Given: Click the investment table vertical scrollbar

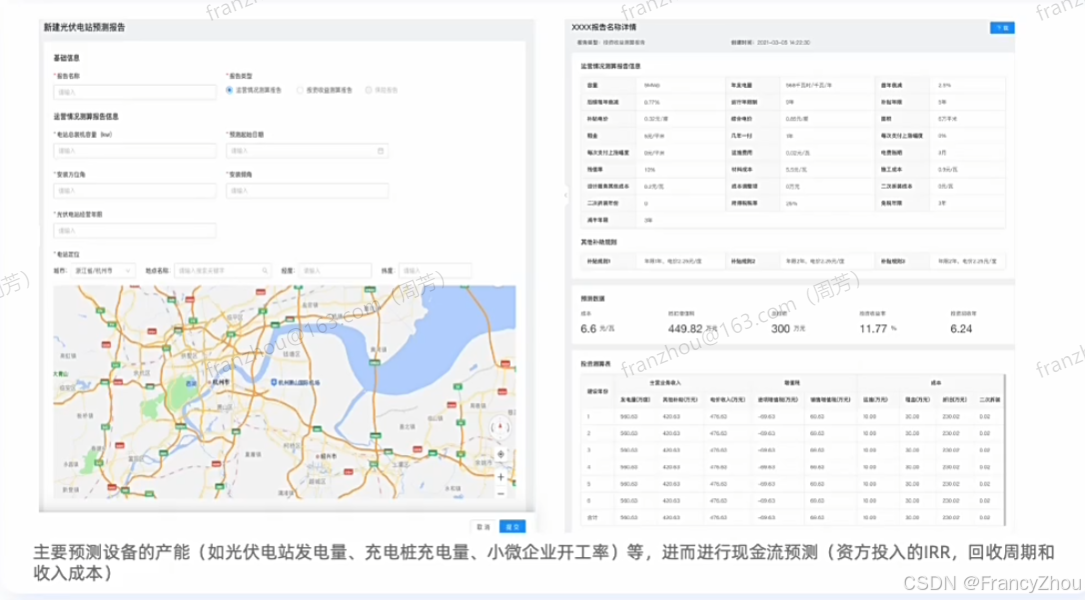Looking at the screenshot, I should pos(1003,450).
